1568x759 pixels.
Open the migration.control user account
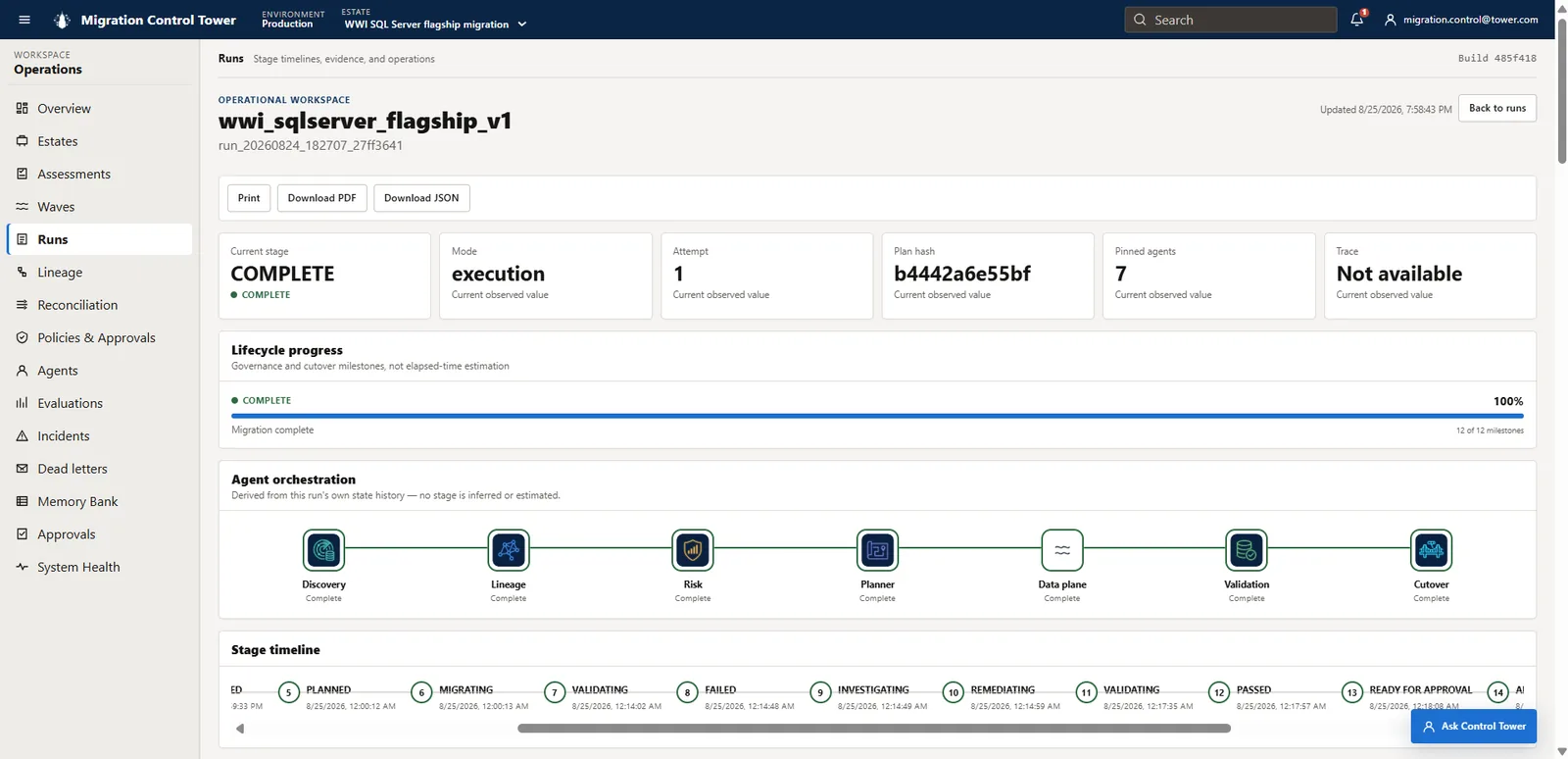[1460, 20]
